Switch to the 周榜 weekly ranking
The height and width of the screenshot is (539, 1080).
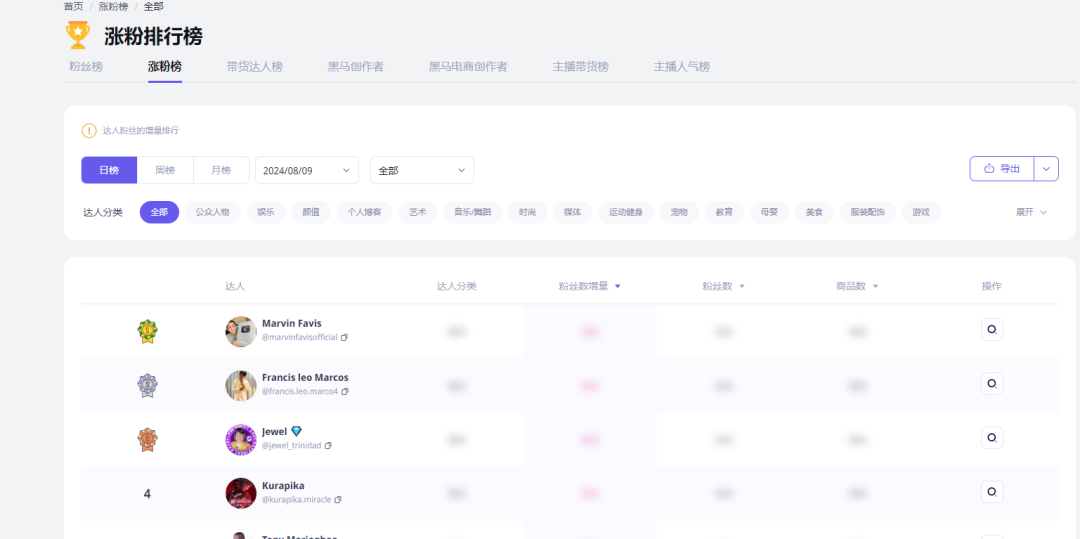(x=165, y=170)
